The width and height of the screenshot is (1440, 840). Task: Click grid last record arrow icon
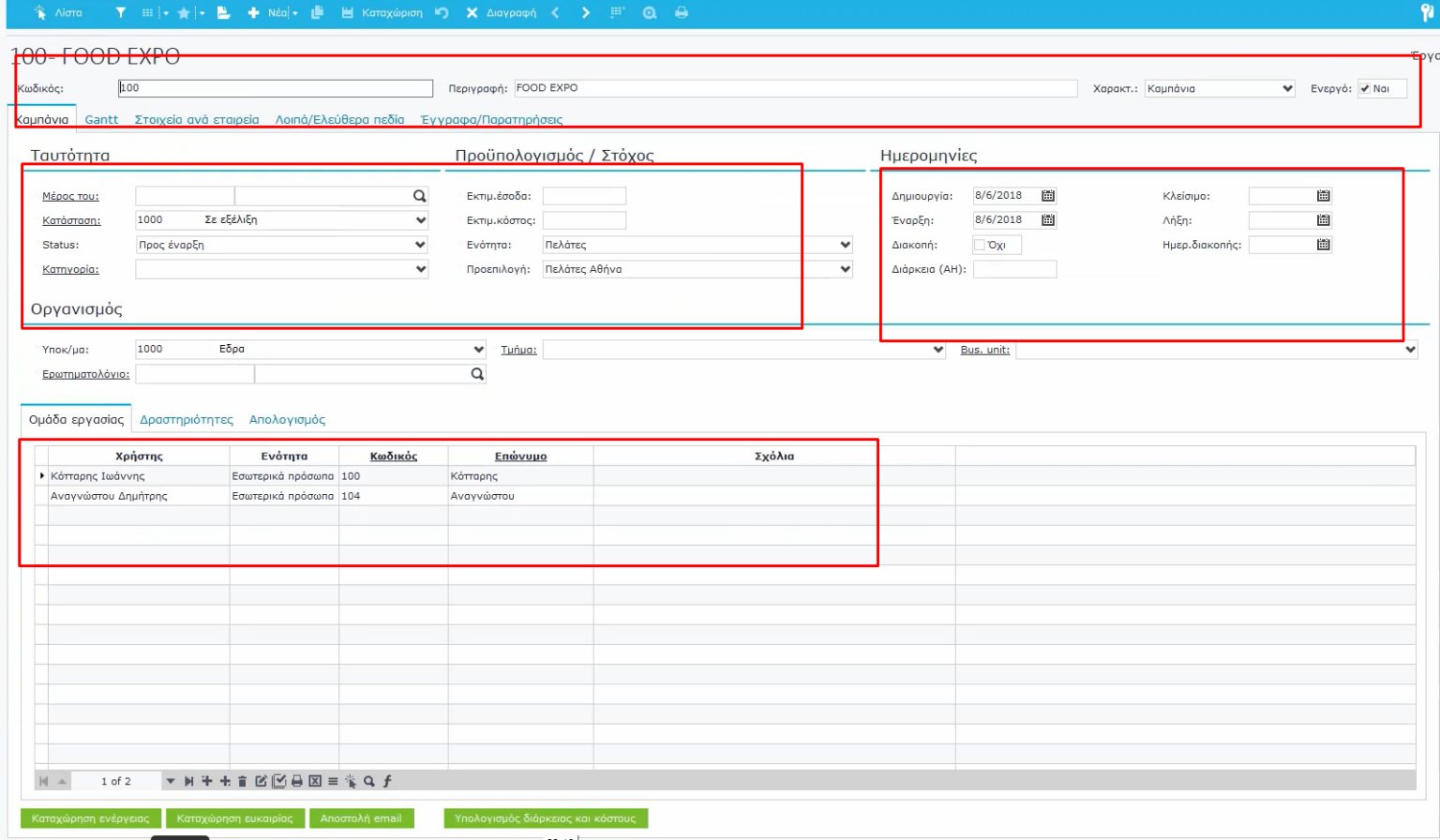point(188,781)
